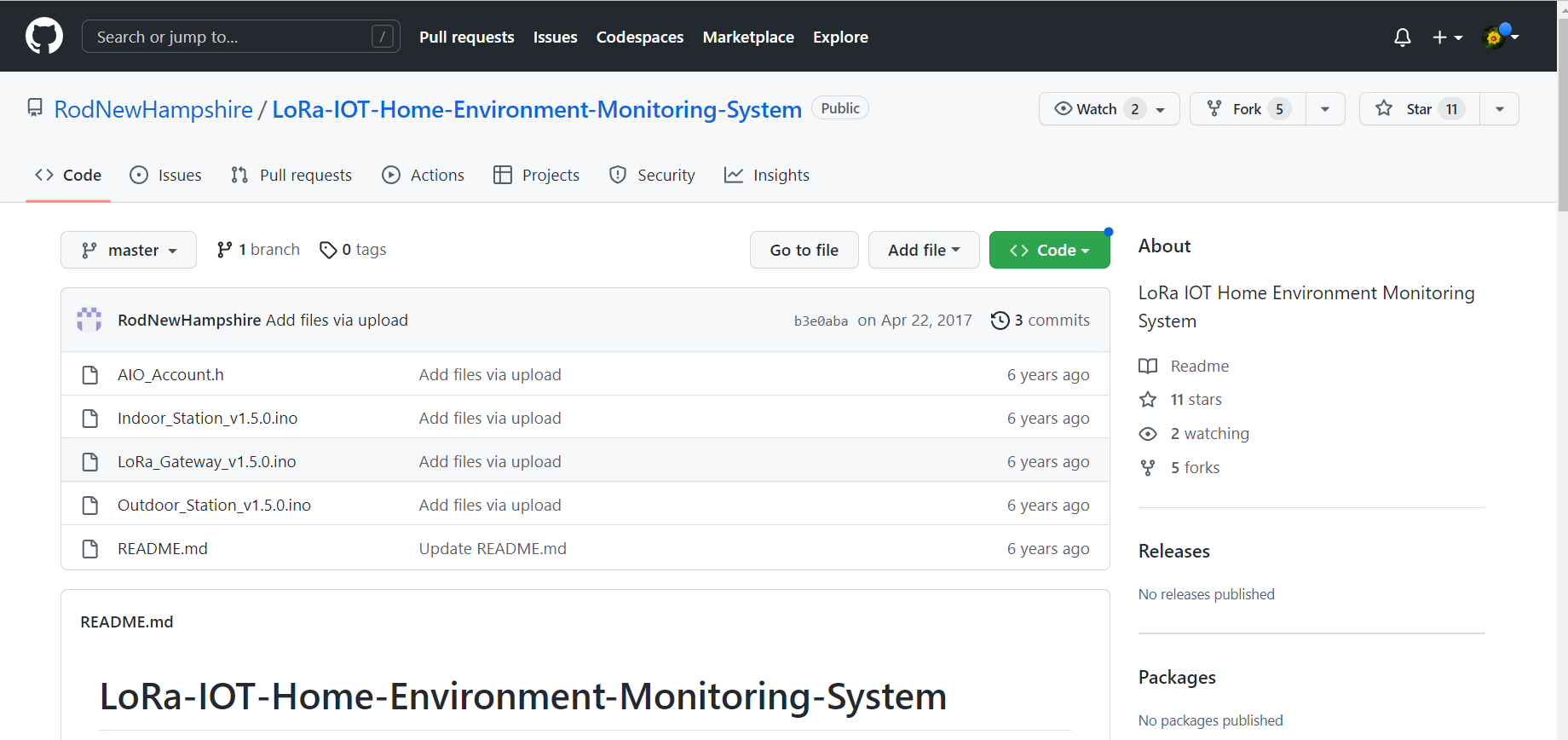
Task: Click the README.md file icon
Action: [89, 549]
